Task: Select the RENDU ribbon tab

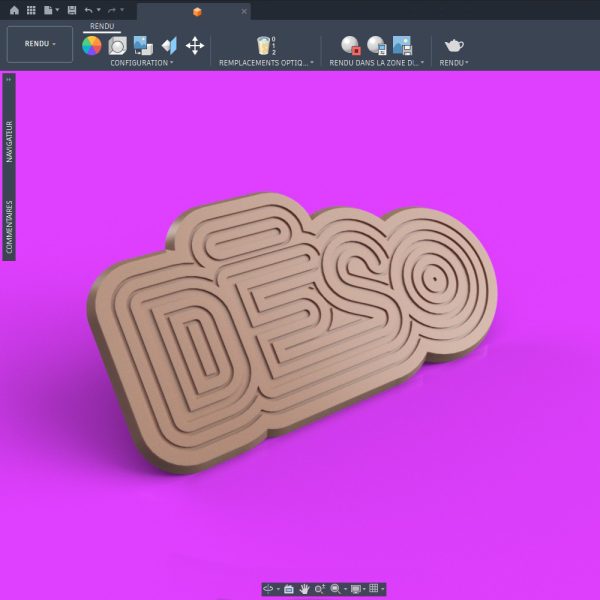Action: coord(102,26)
